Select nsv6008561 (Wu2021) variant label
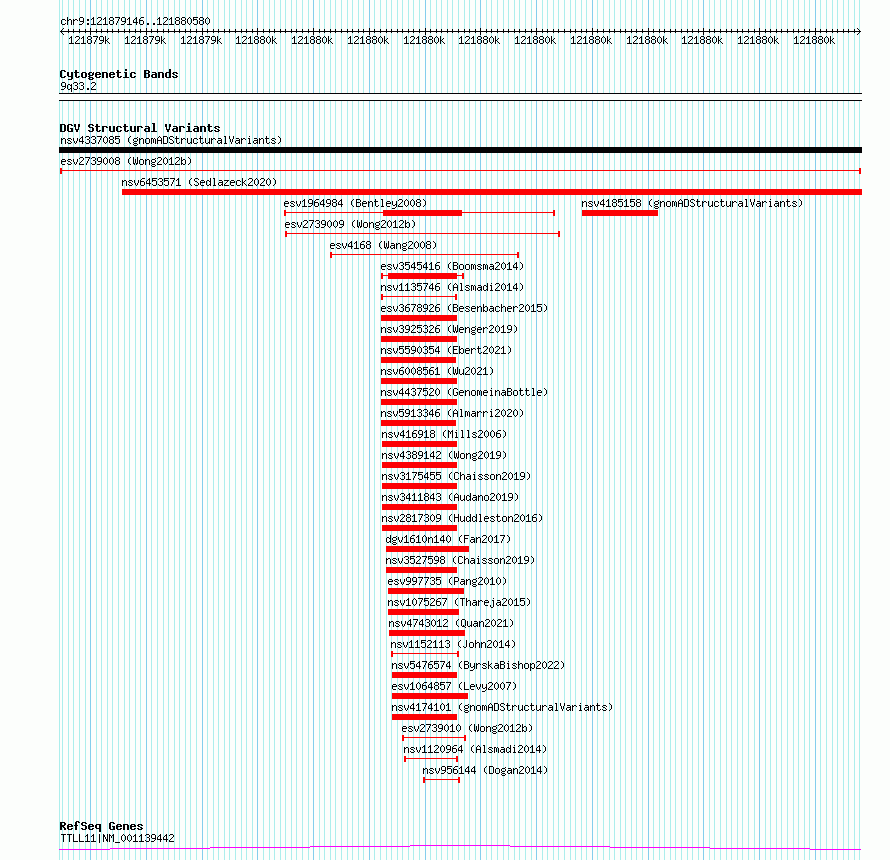The image size is (890, 860). [x=437, y=371]
